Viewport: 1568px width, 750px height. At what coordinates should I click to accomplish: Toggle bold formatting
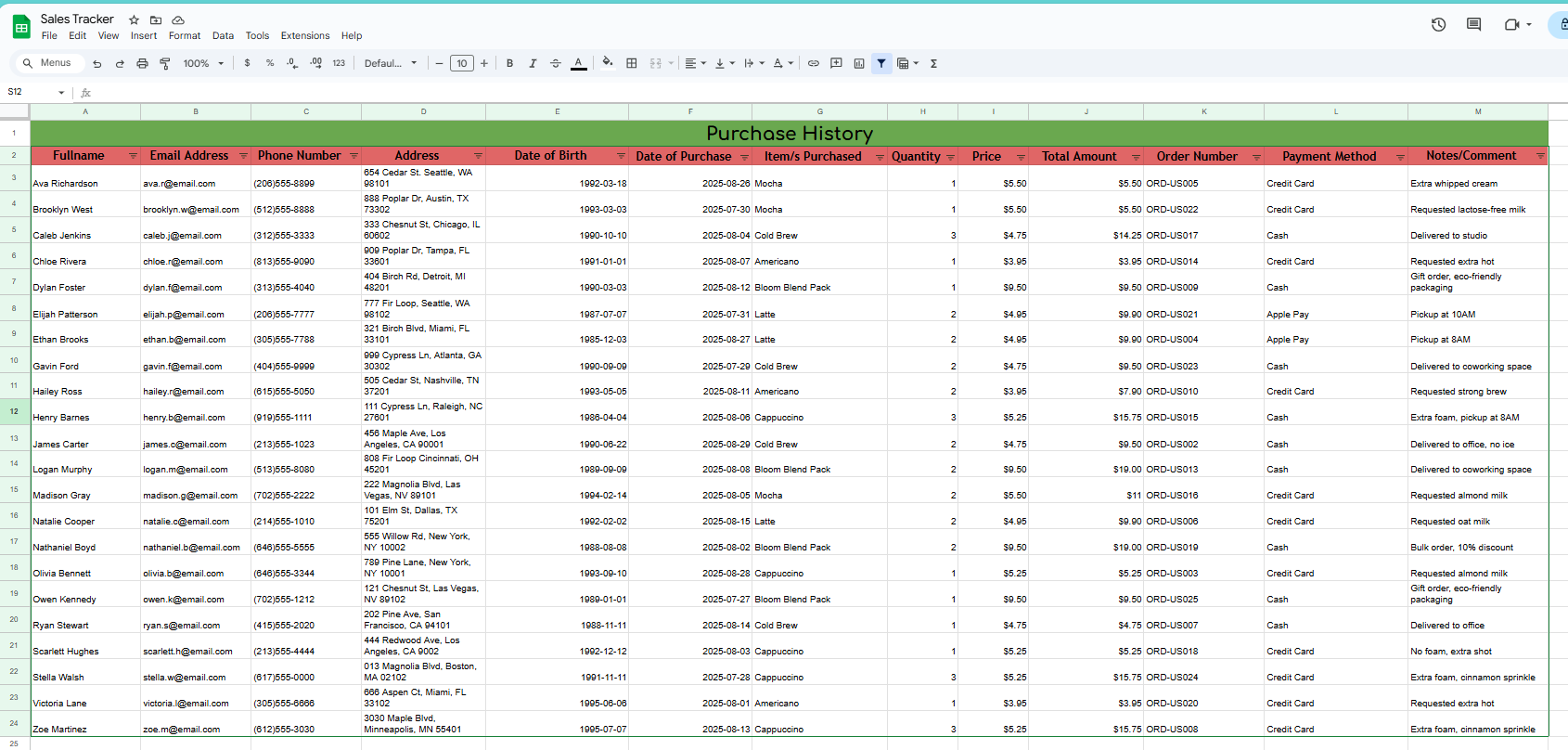509,63
